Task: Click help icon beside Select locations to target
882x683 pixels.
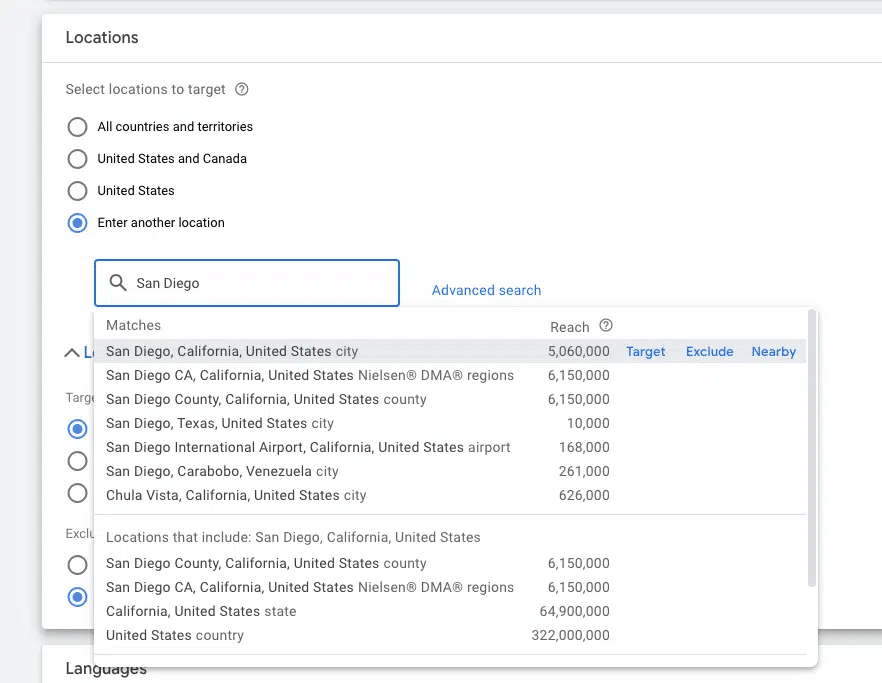Action: coord(242,89)
